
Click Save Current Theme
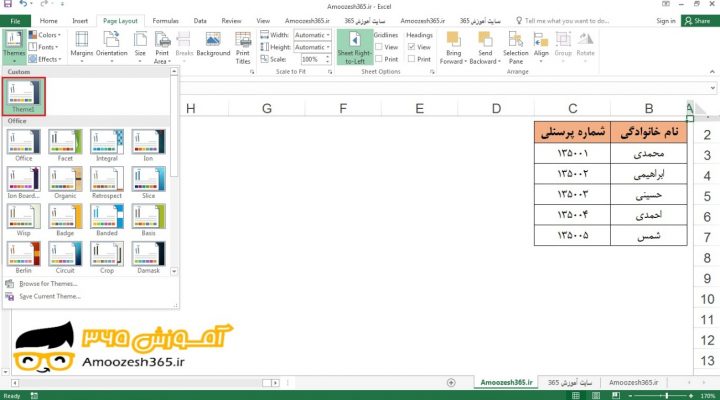point(49,297)
